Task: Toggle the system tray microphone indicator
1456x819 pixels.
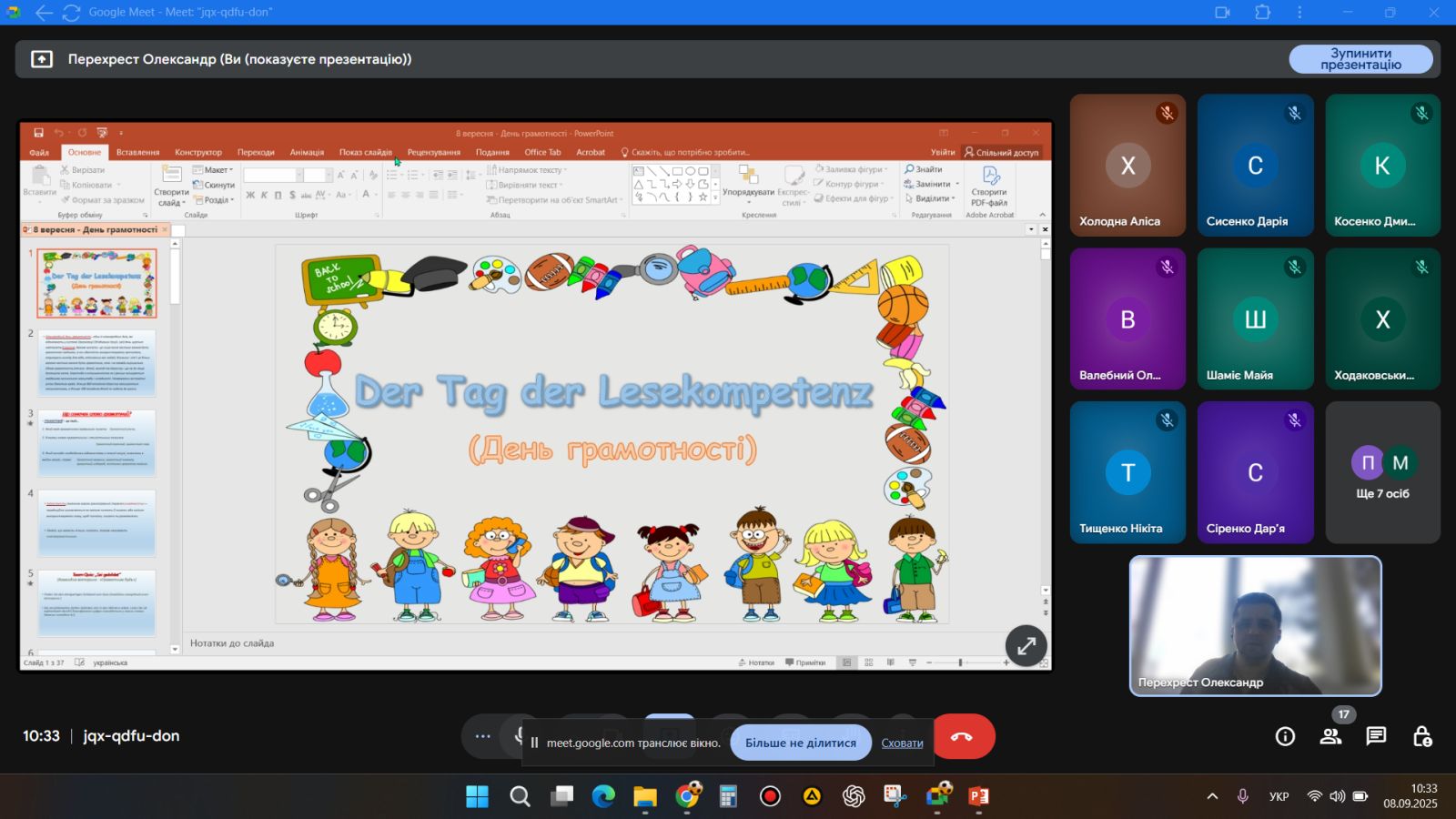Action: (1242, 796)
